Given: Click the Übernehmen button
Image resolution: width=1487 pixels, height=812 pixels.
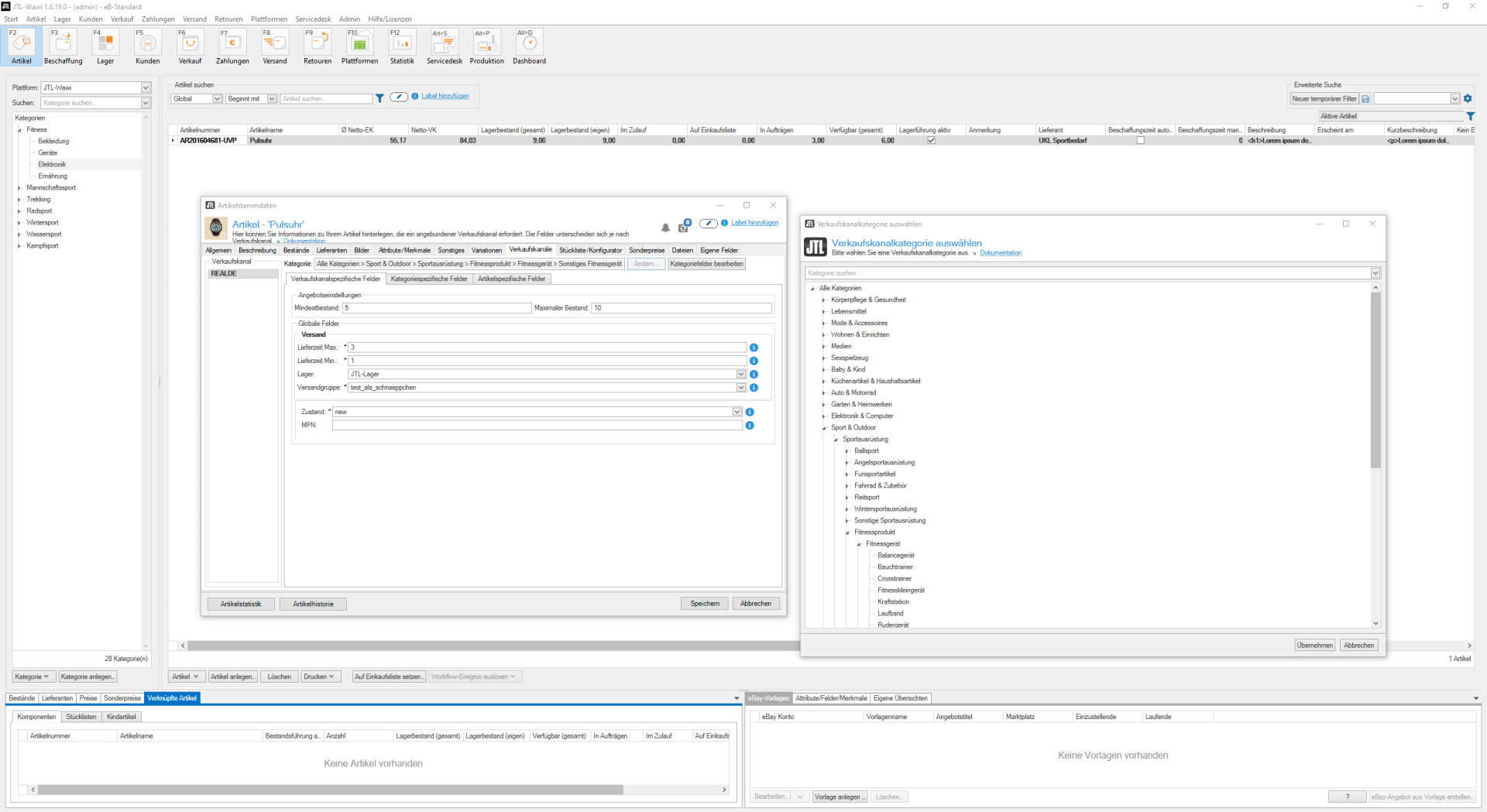Looking at the screenshot, I should (1314, 645).
